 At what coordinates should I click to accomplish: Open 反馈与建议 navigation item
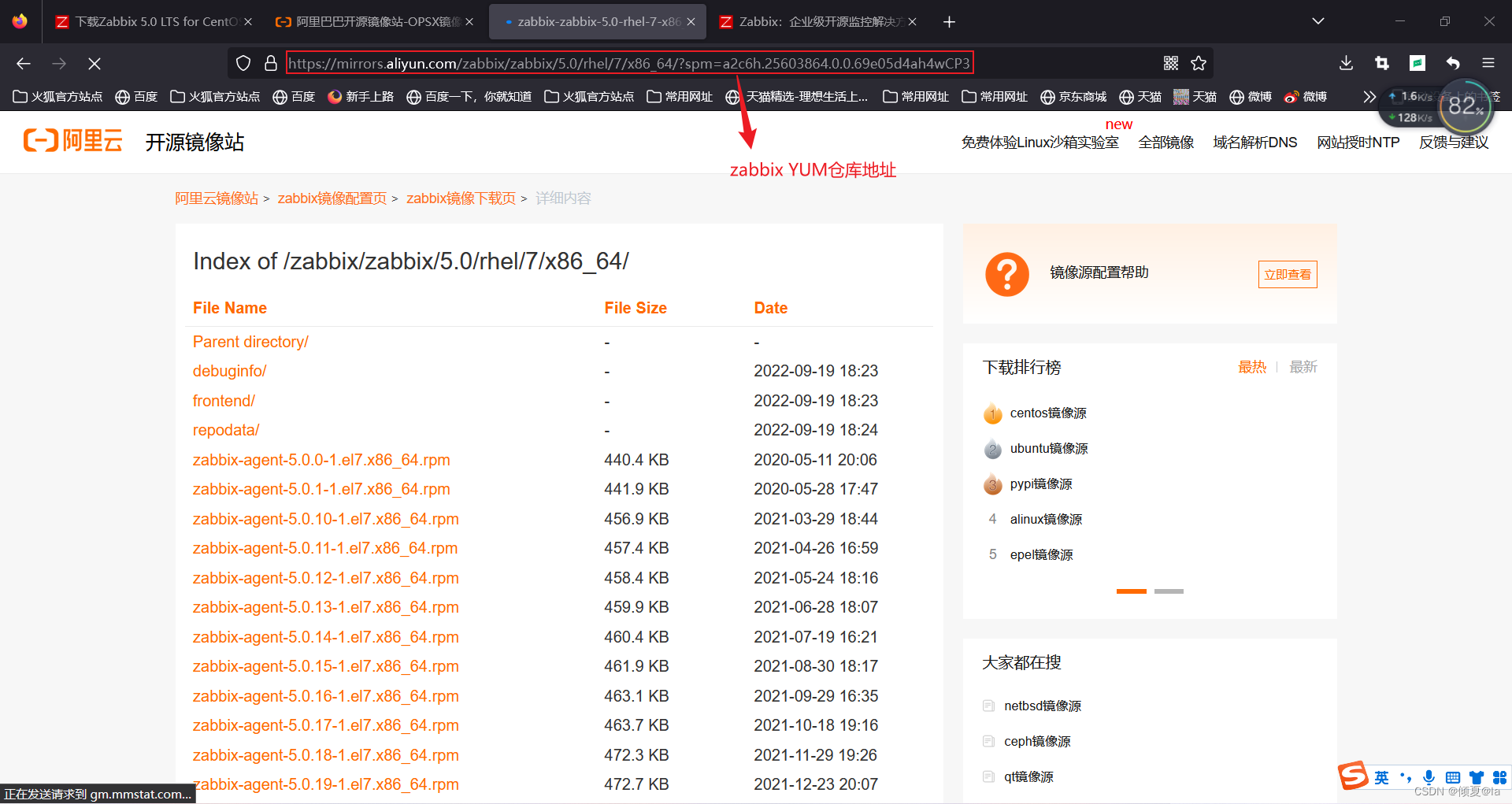tap(1454, 143)
